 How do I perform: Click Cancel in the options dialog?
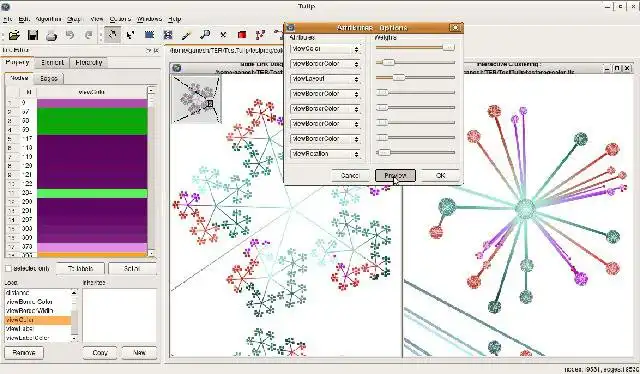(350, 176)
